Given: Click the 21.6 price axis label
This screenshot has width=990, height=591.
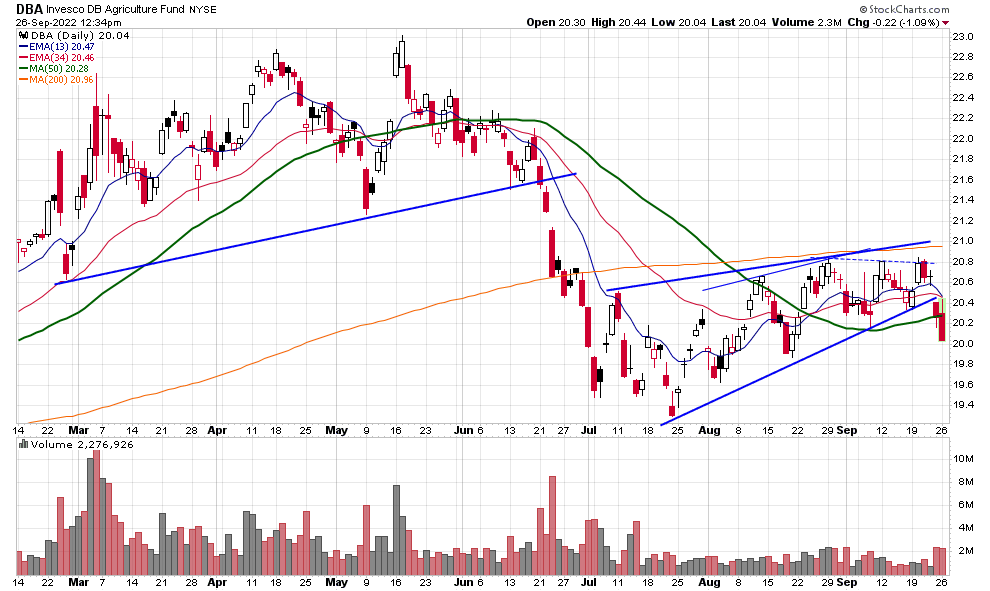Looking at the screenshot, I should pyautogui.click(x=962, y=179).
